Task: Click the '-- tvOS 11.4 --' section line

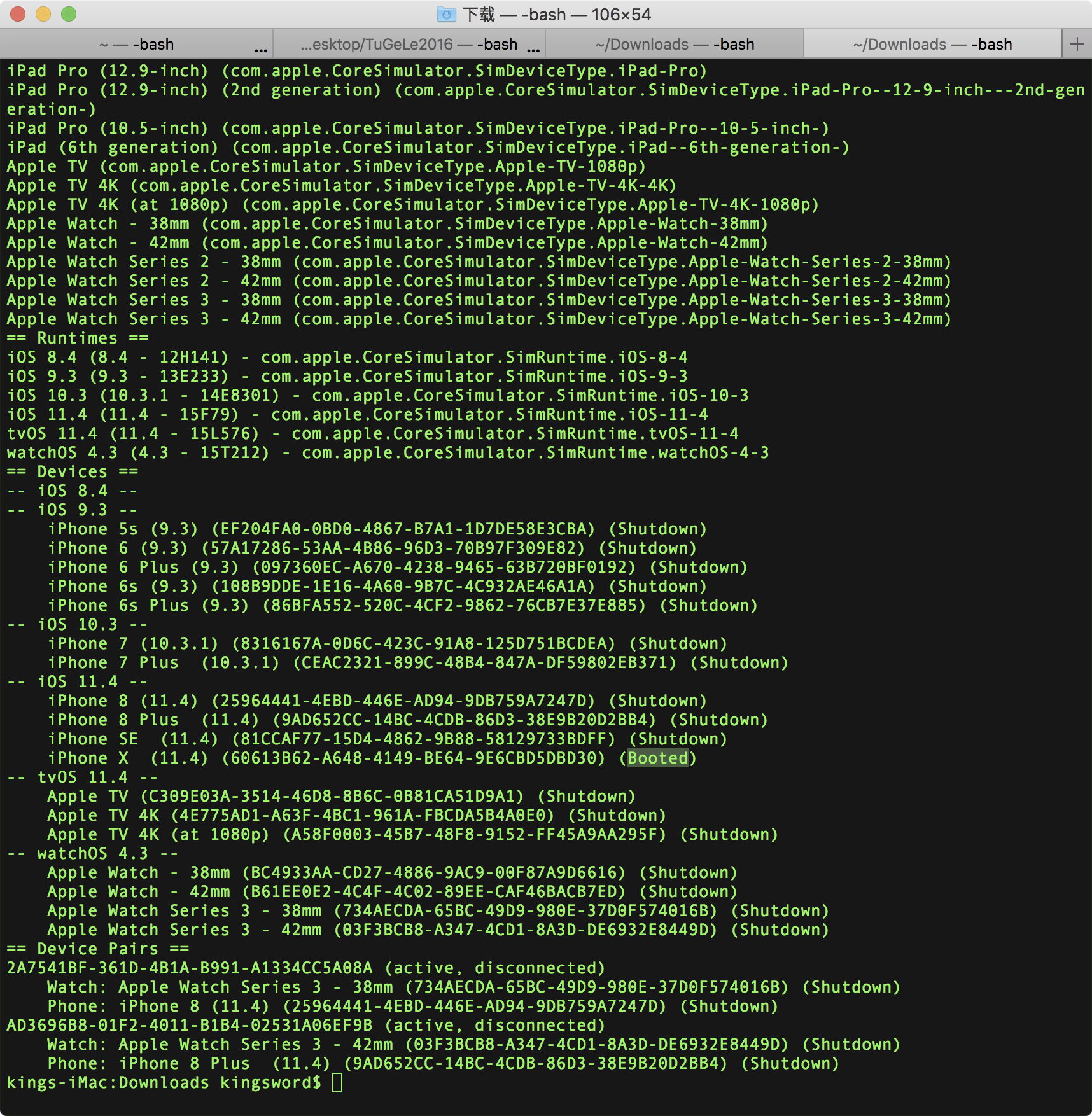Action: 83,777
